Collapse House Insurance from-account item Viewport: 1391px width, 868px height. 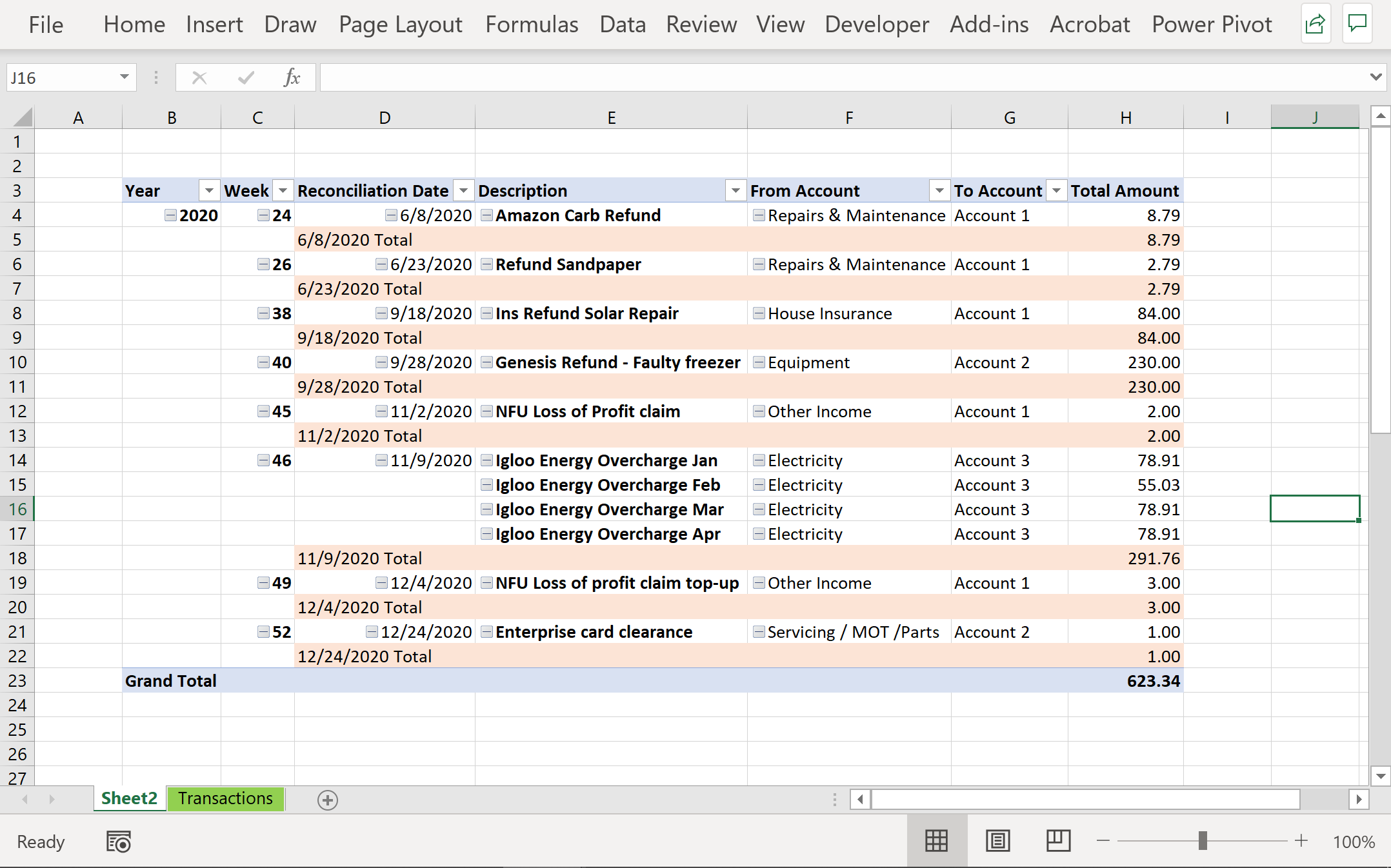pyautogui.click(x=759, y=313)
